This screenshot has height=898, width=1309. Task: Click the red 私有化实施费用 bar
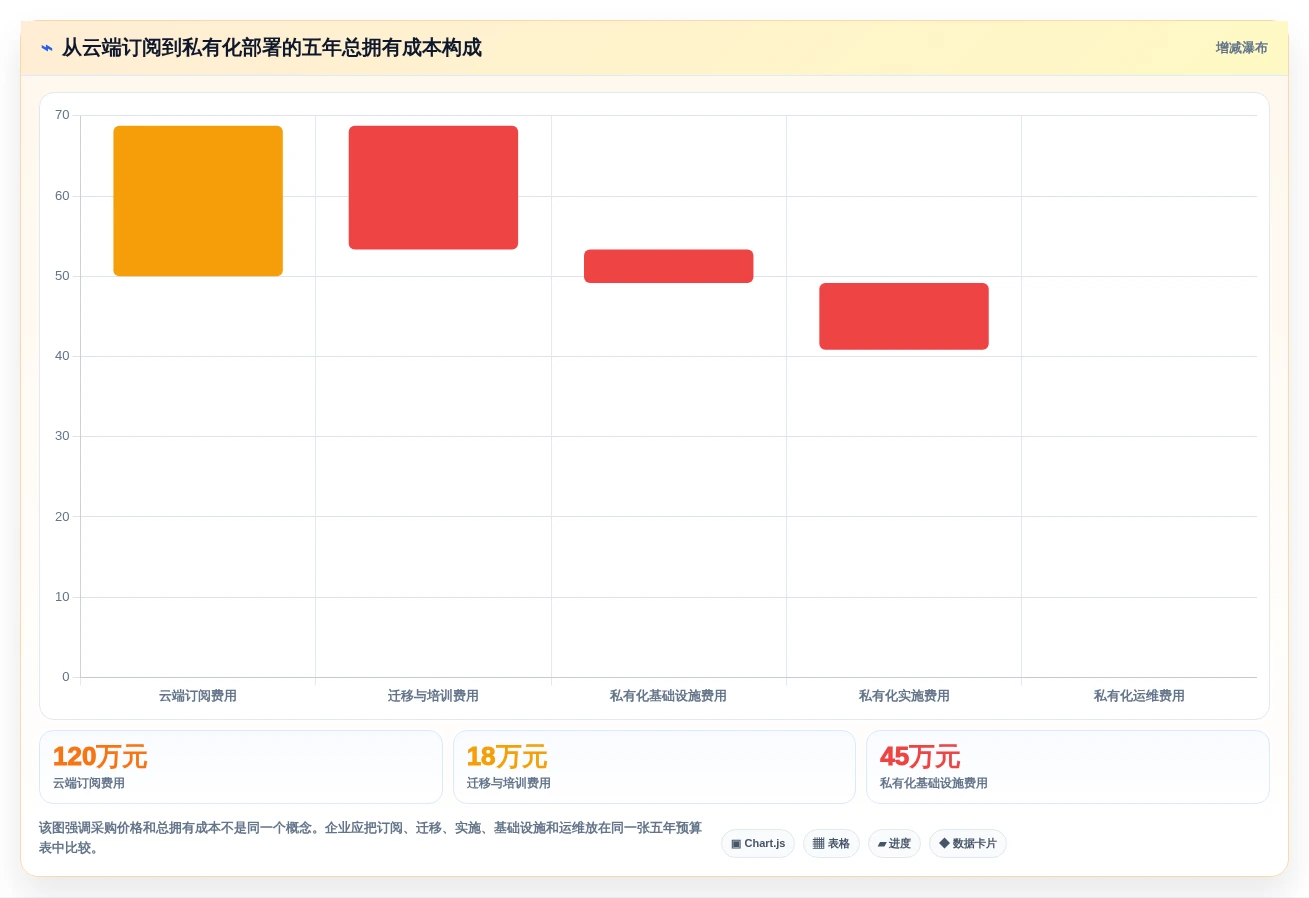coord(904,316)
